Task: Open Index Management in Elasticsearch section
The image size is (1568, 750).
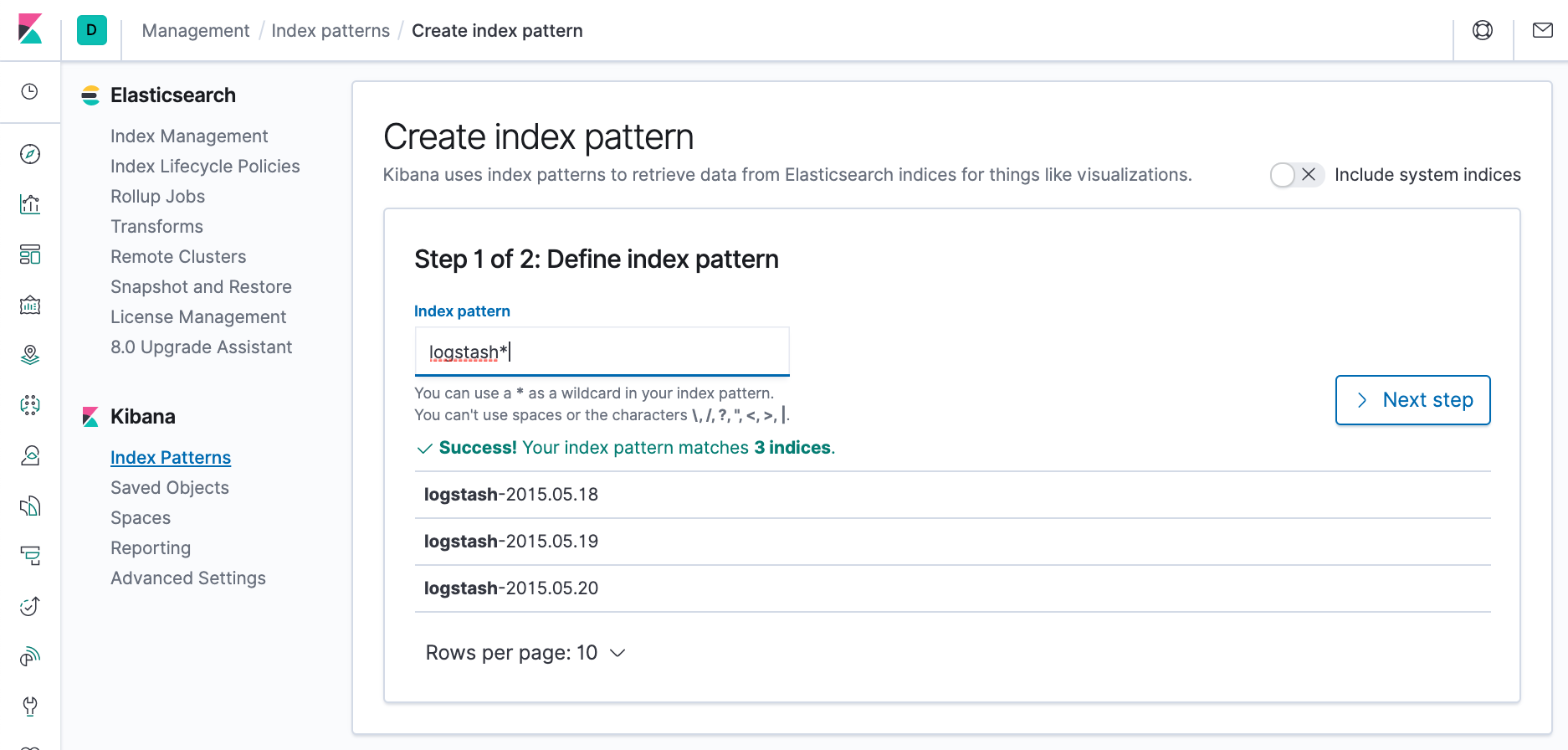Action: (x=189, y=136)
